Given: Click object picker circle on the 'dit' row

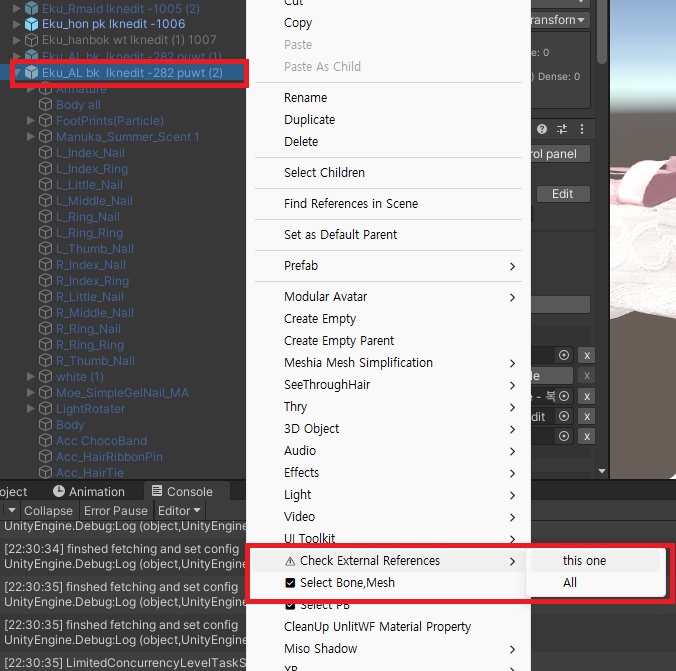Looking at the screenshot, I should 564,416.
